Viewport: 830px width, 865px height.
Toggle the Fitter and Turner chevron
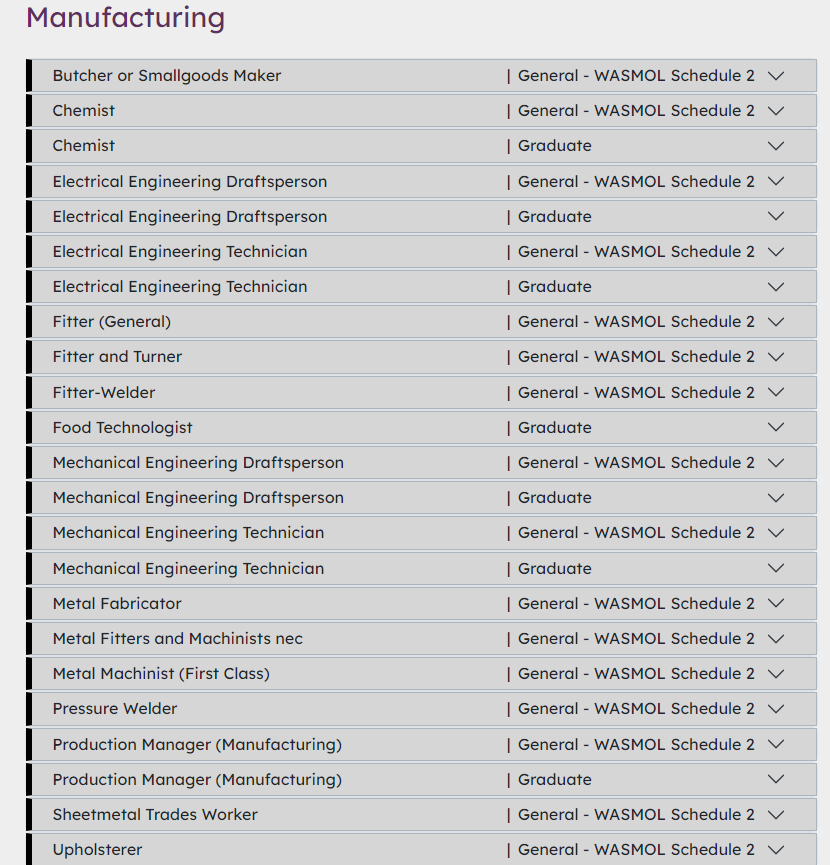pos(775,357)
